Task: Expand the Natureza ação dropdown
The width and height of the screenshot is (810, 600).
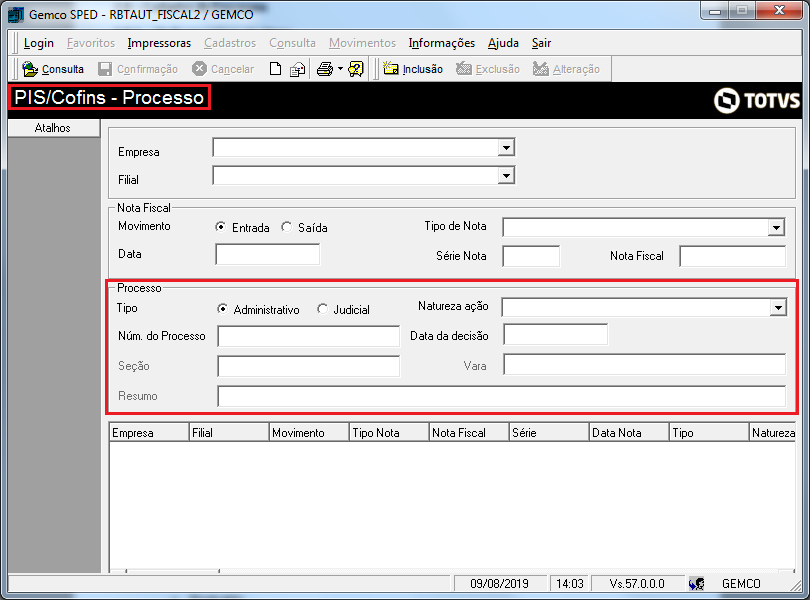Action: (778, 308)
